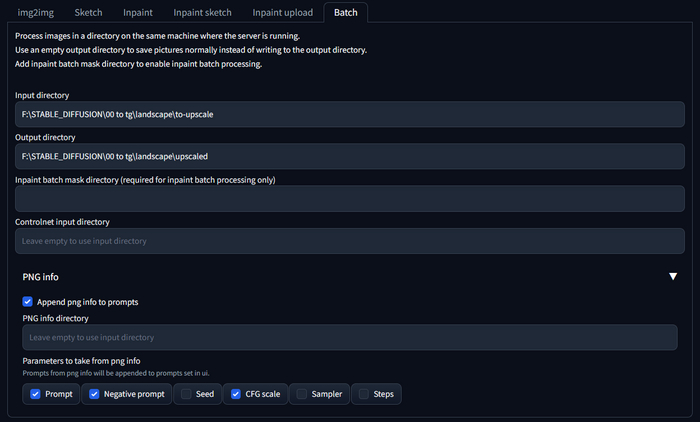700x422 pixels.
Task: Click the PNG info directory field
Action: click(x=350, y=337)
